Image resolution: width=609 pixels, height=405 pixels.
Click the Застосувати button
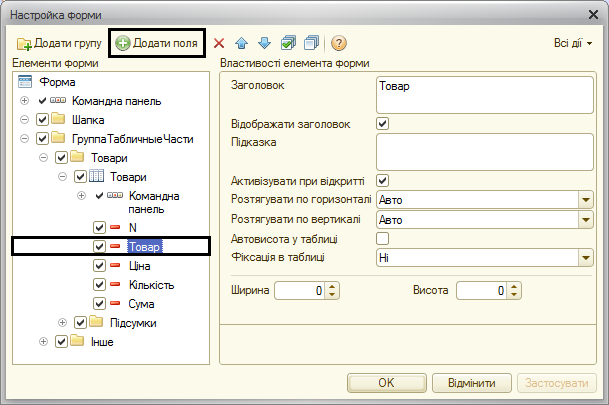pos(557,383)
